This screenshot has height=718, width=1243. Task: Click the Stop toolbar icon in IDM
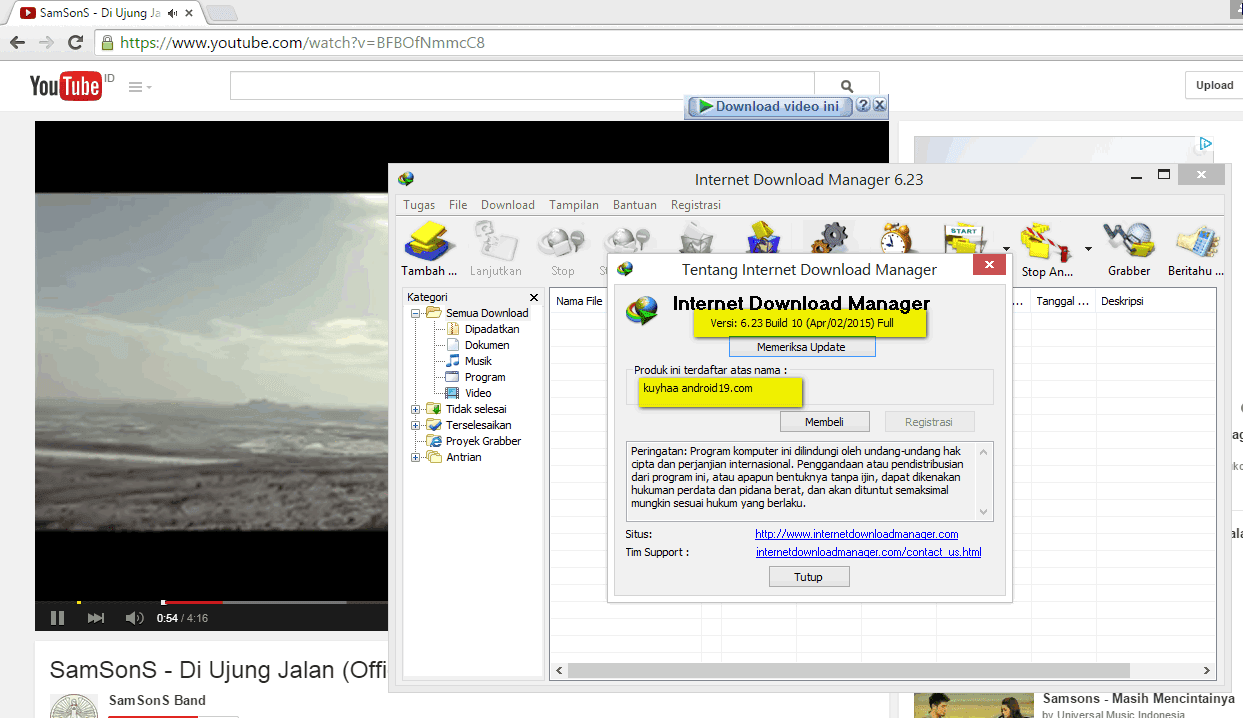[562, 250]
